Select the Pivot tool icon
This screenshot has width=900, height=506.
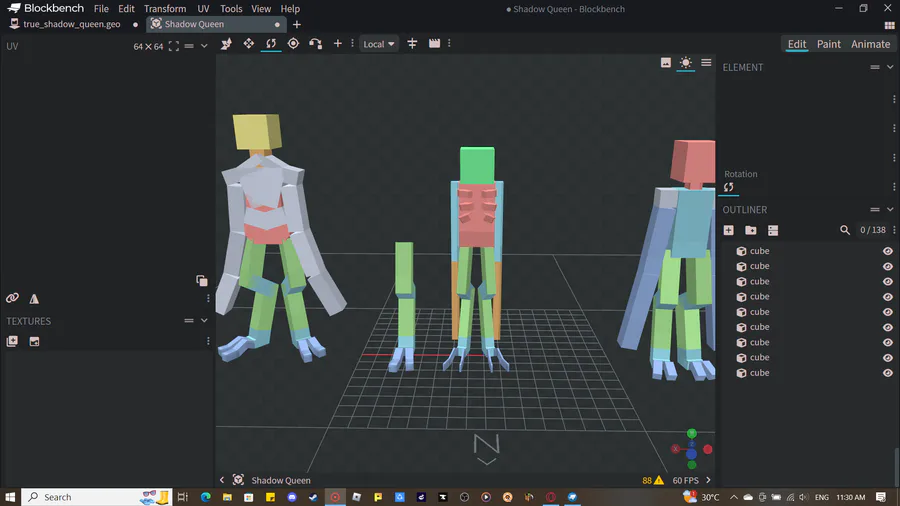coord(293,44)
